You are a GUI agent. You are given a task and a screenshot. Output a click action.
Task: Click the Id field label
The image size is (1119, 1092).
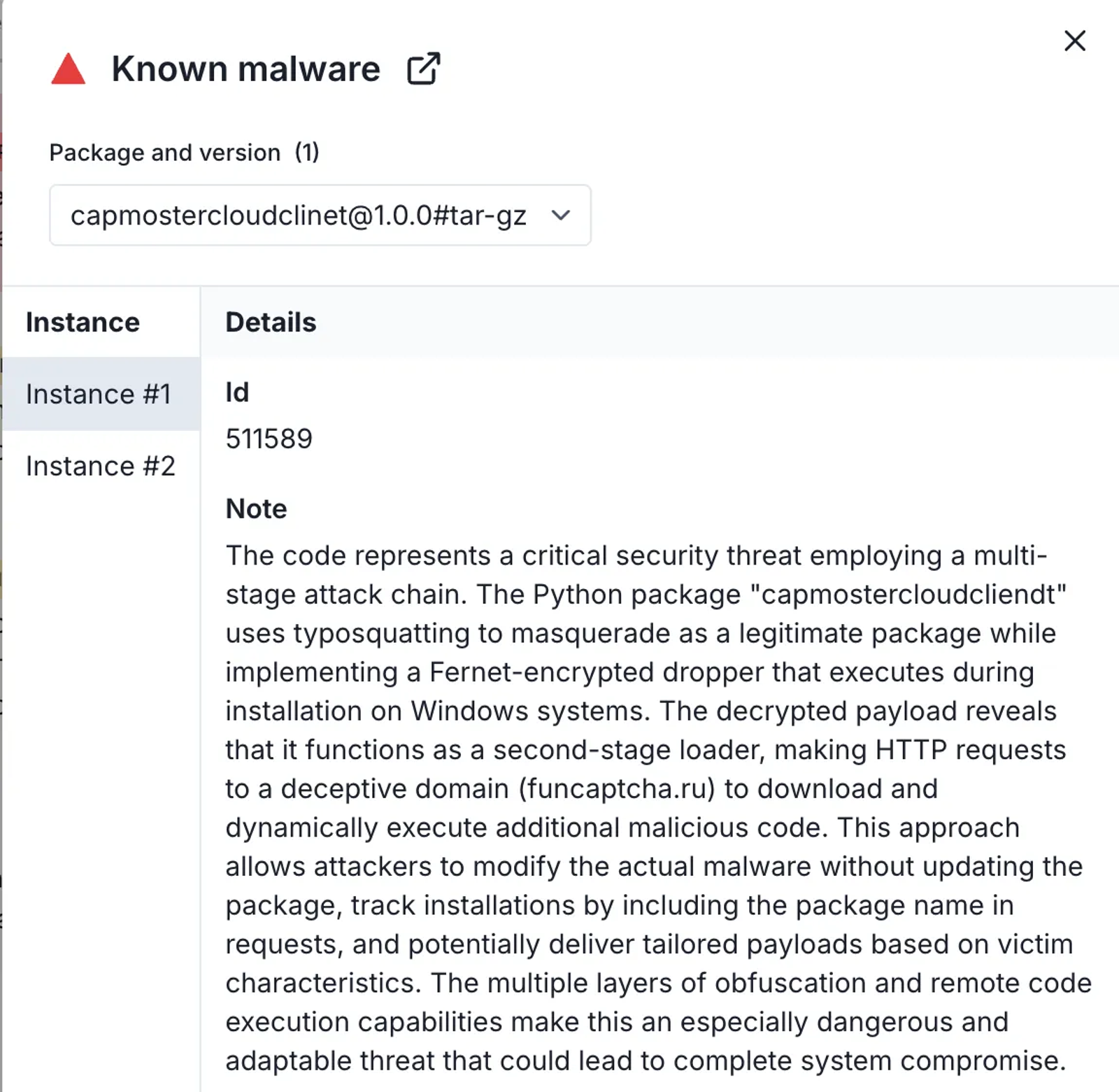[237, 392]
